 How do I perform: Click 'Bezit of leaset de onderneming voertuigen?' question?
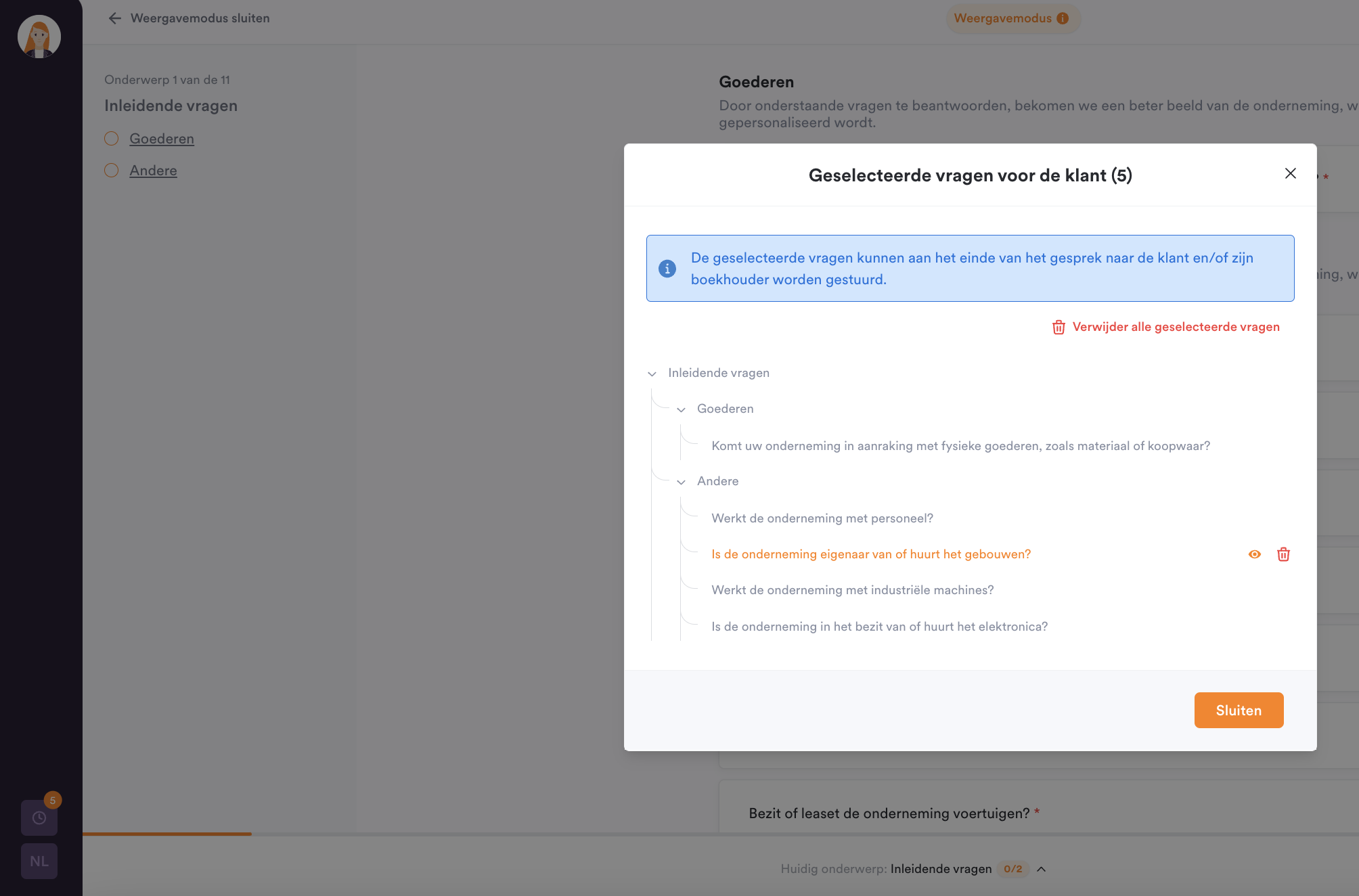tap(889, 813)
